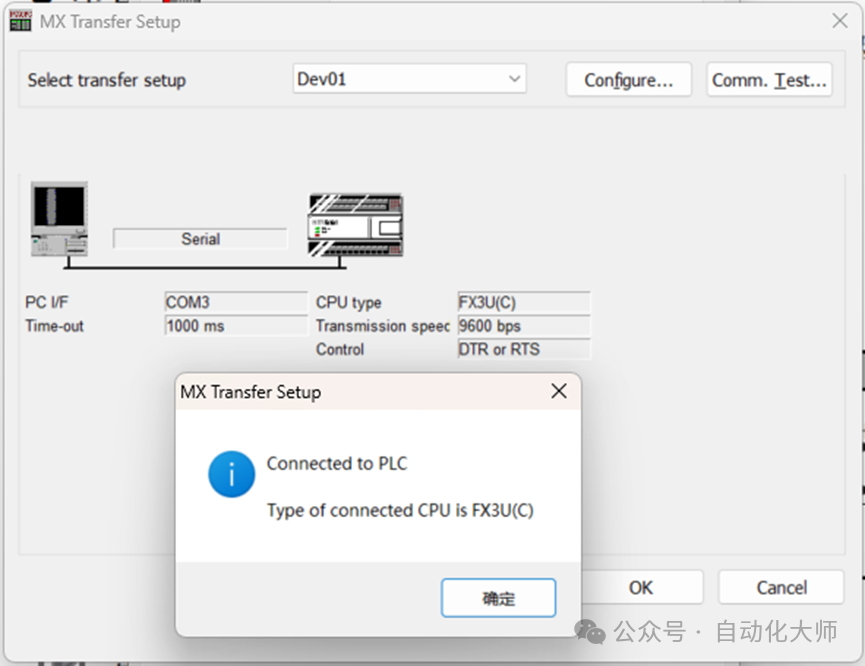Click the 'CPU type' label
865x666 pixels.
coord(349,302)
